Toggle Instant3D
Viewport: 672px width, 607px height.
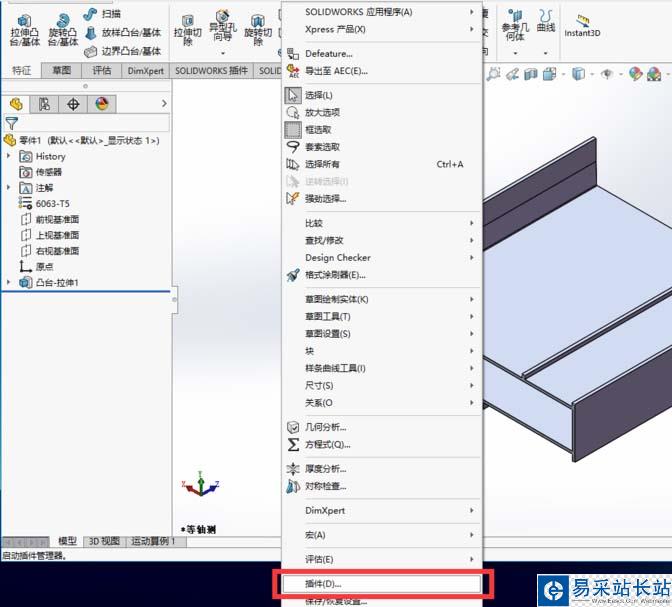[x=582, y=27]
